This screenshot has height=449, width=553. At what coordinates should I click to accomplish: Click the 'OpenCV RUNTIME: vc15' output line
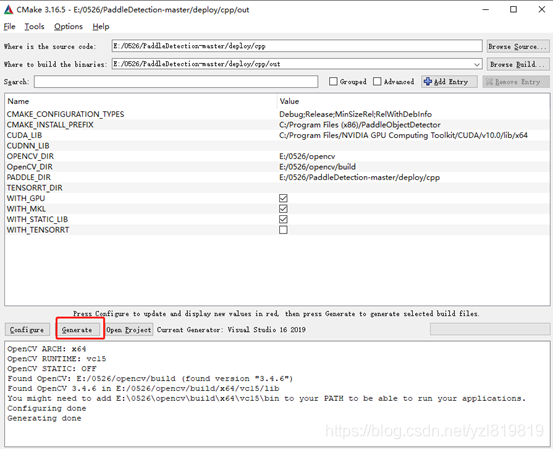(56, 359)
